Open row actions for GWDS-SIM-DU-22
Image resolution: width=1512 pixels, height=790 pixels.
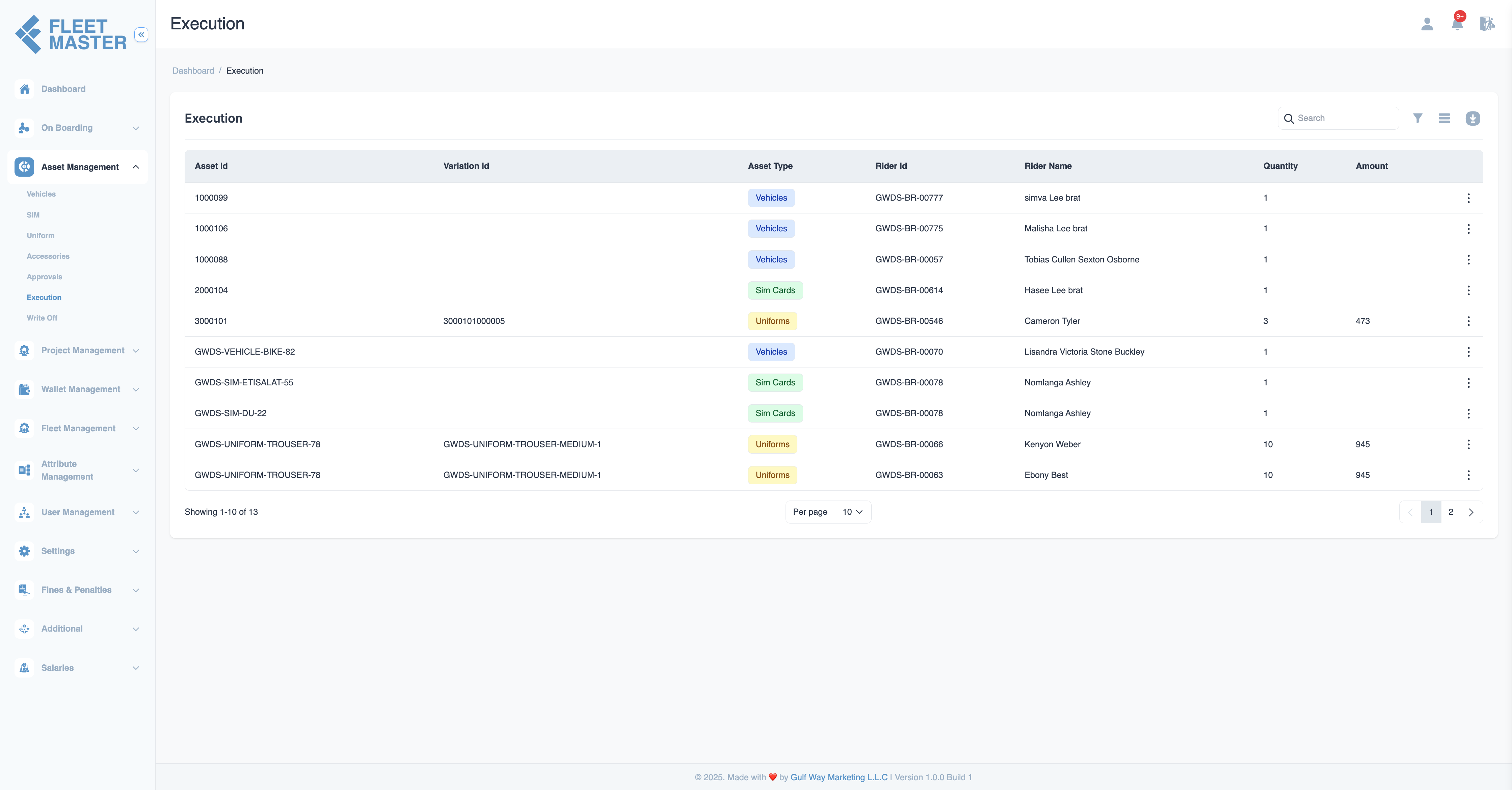pyautogui.click(x=1468, y=413)
